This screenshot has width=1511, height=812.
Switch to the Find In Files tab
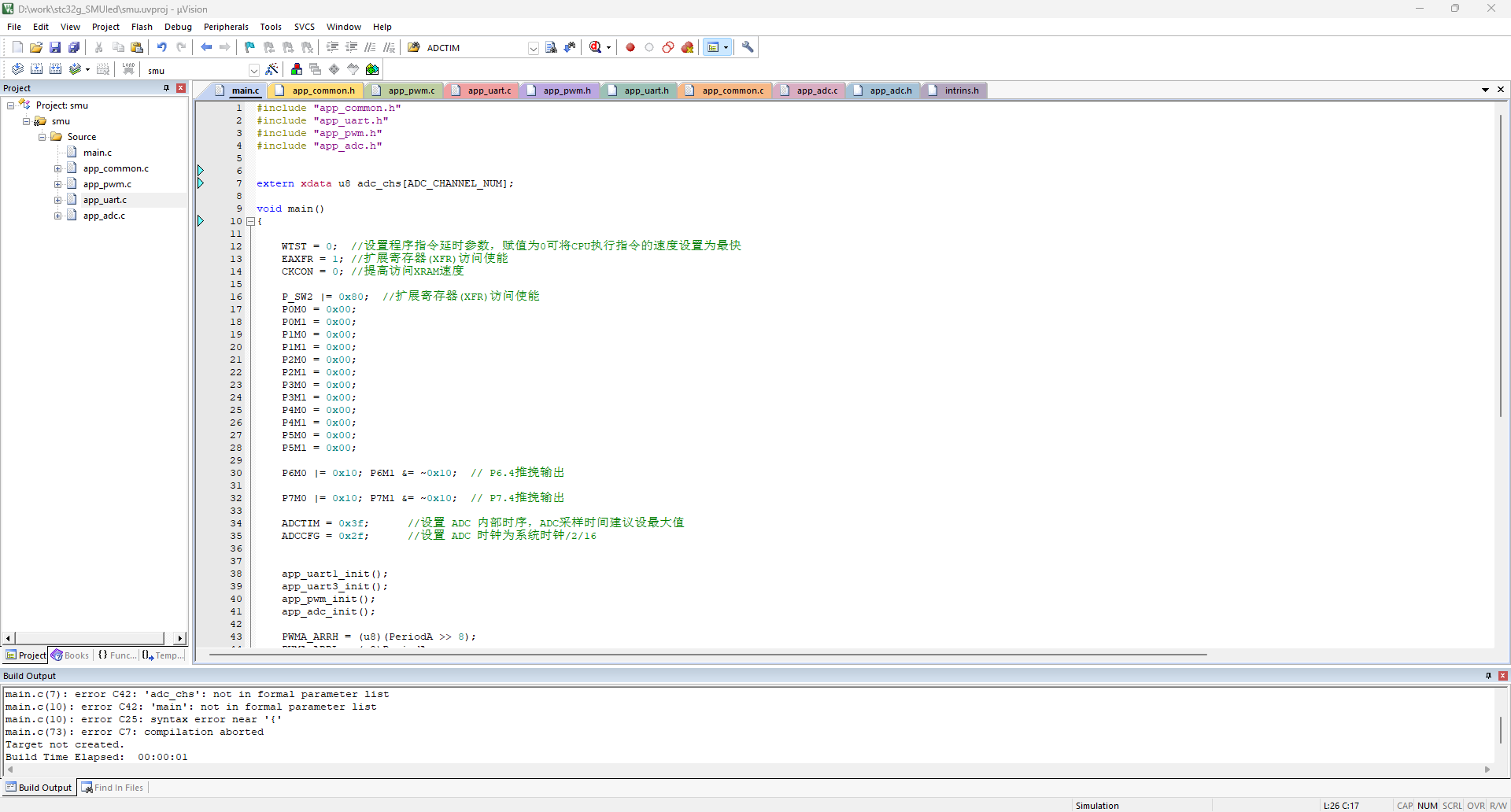tap(113, 788)
